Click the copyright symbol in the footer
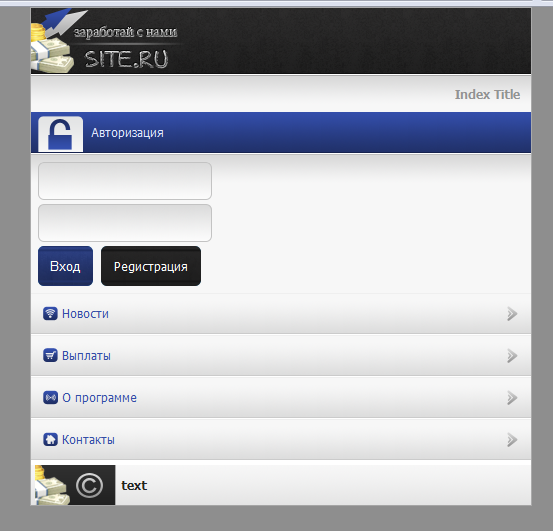The width and height of the screenshot is (553, 531). tap(89, 486)
